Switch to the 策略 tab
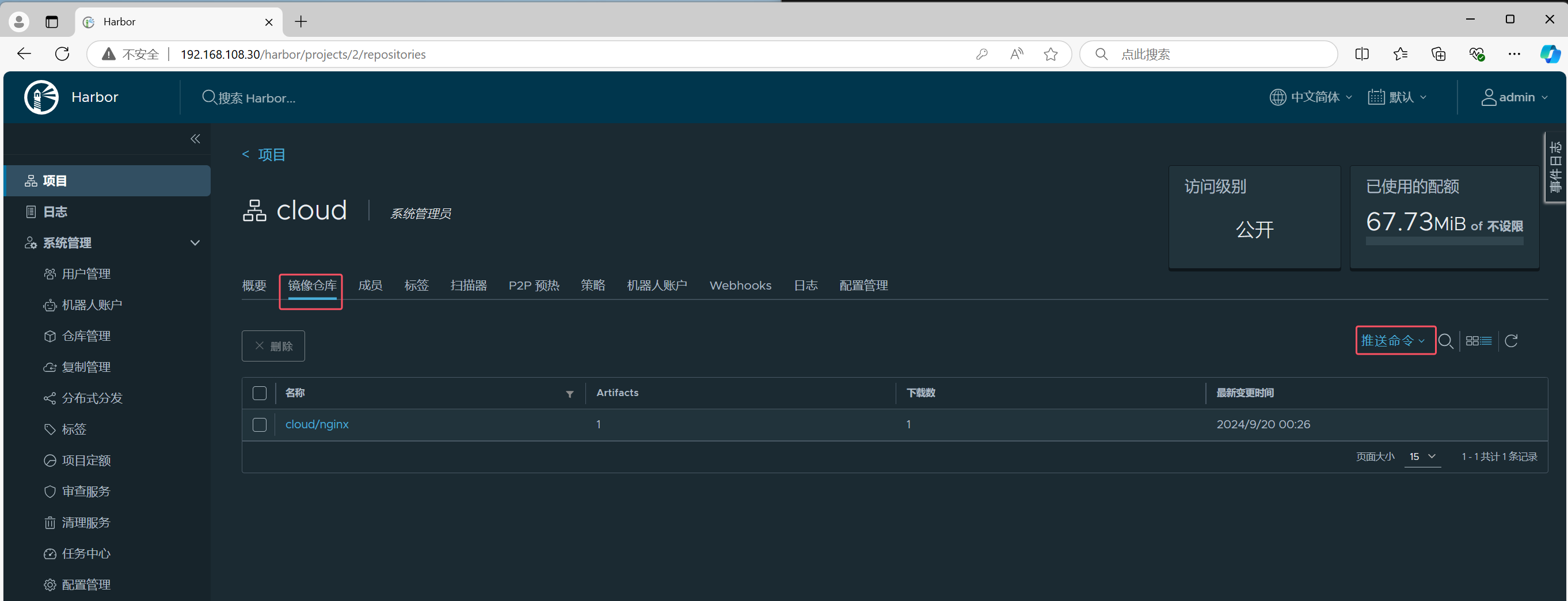Image resolution: width=1568 pixels, height=601 pixels. pyautogui.click(x=593, y=286)
